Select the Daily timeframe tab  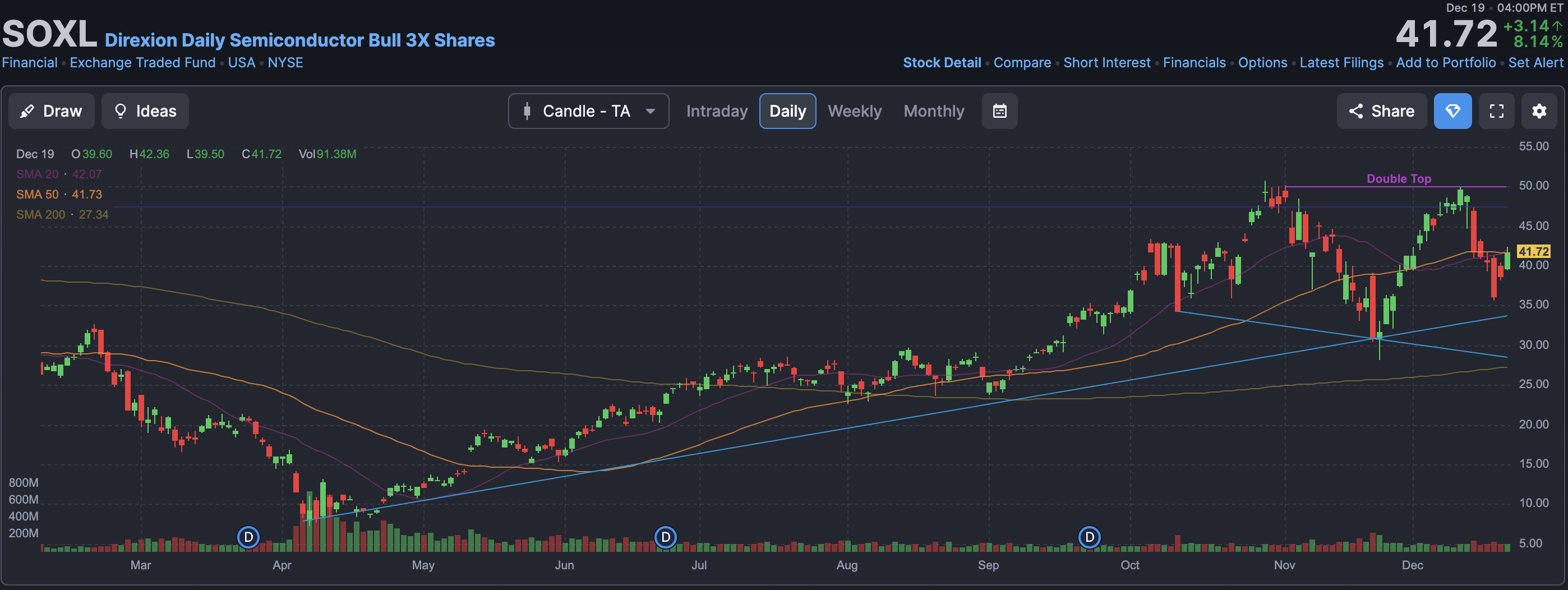click(787, 111)
